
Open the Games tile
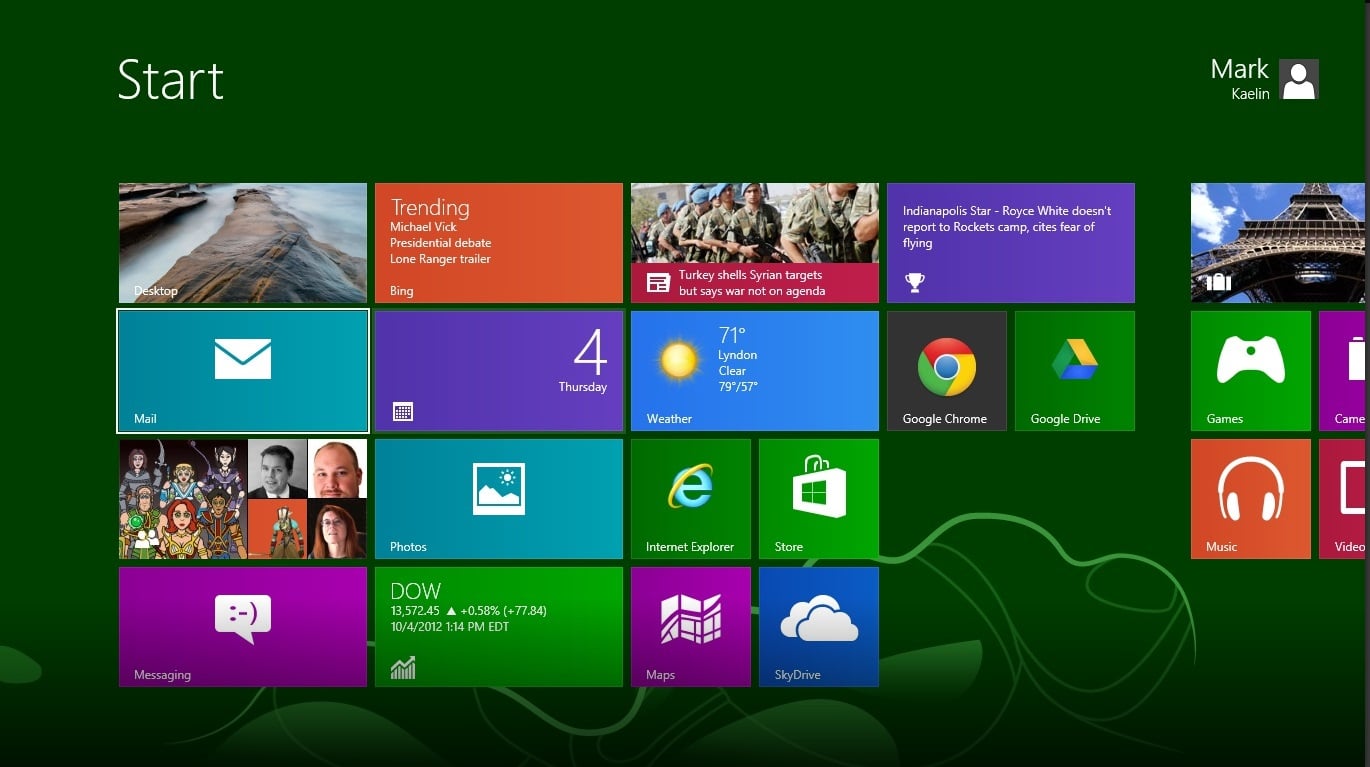pyautogui.click(x=1251, y=371)
